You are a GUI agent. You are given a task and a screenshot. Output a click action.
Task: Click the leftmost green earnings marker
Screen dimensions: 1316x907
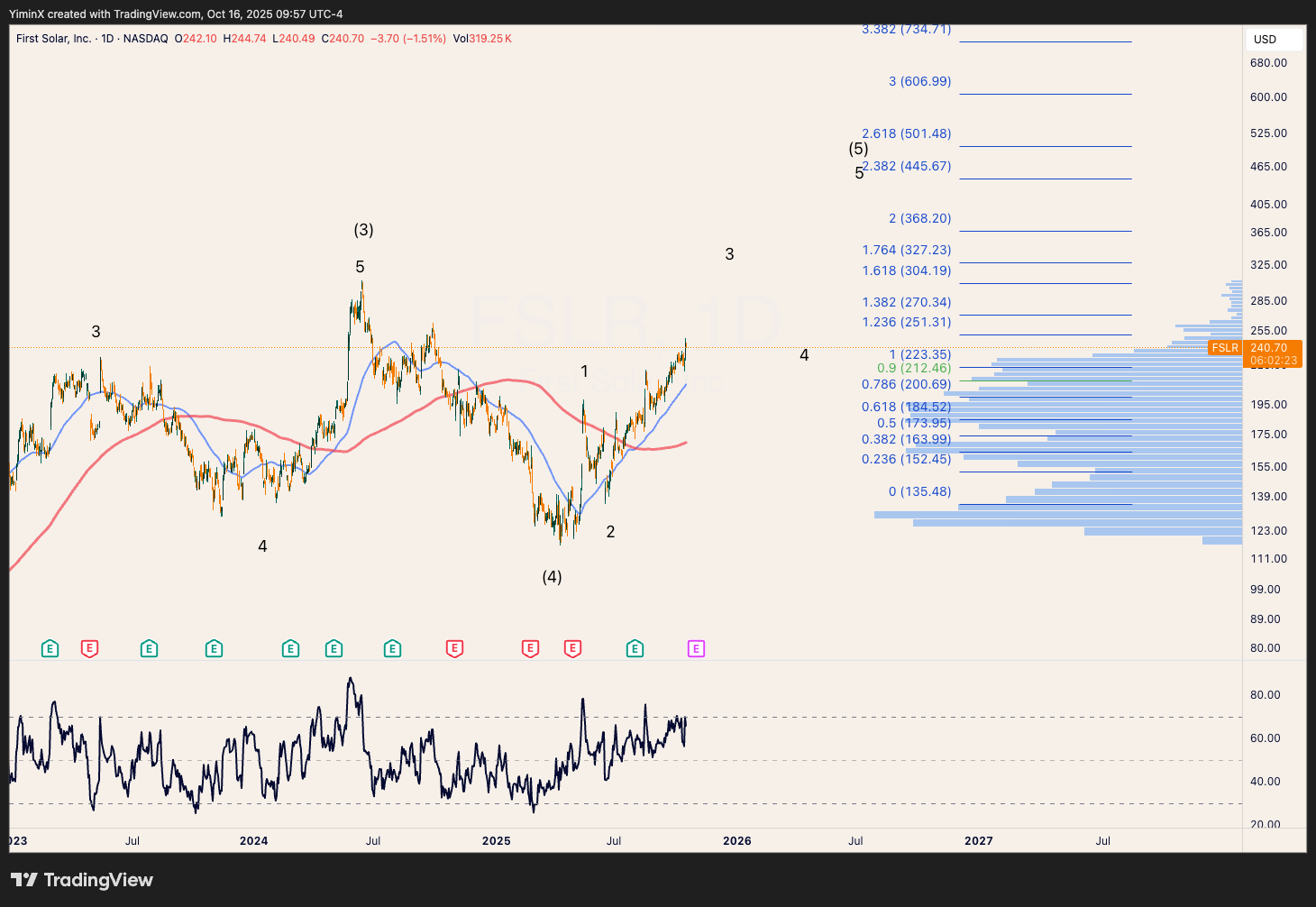click(x=50, y=648)
